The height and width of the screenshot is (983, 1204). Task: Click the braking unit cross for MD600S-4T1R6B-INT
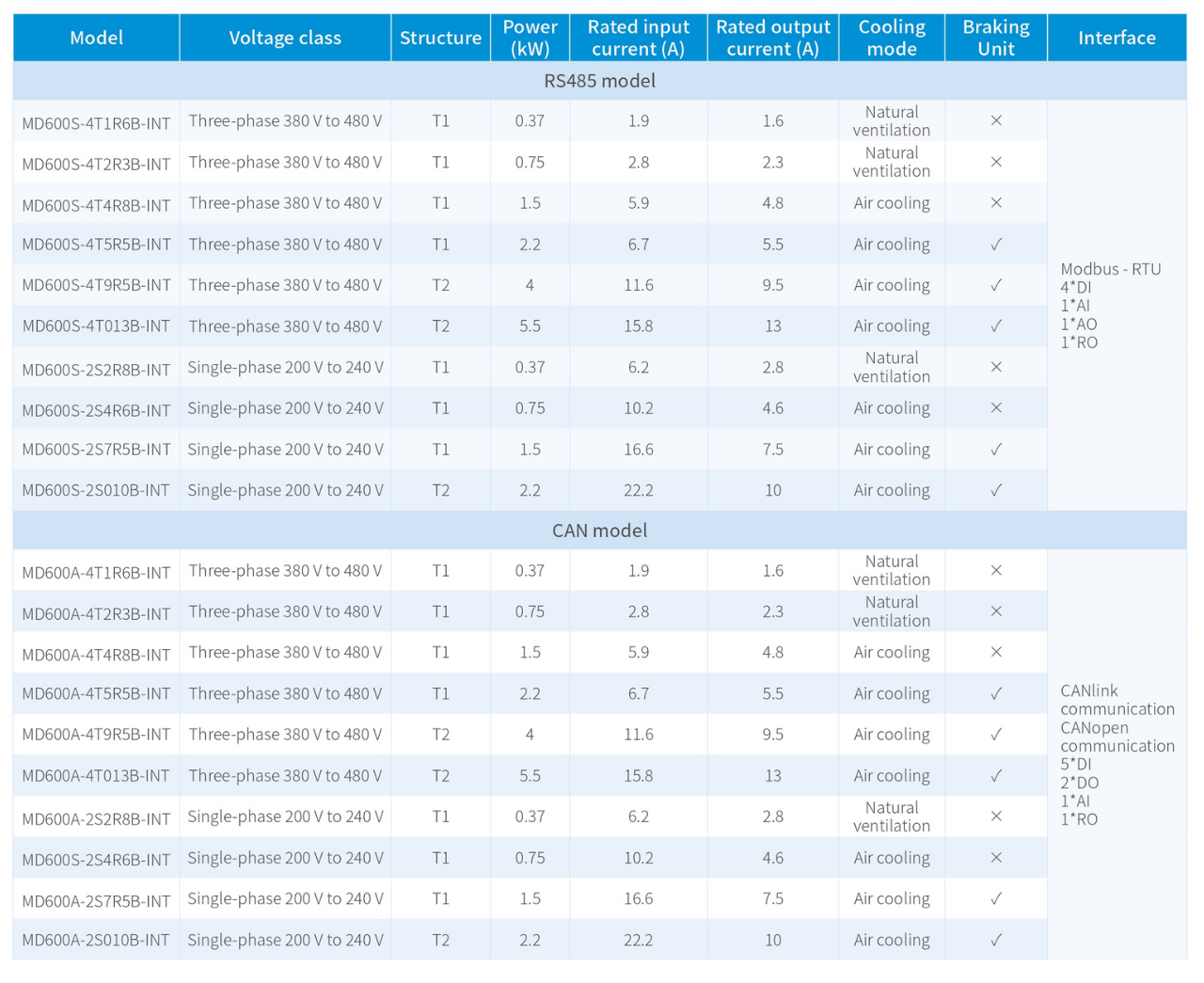[995, 120]
